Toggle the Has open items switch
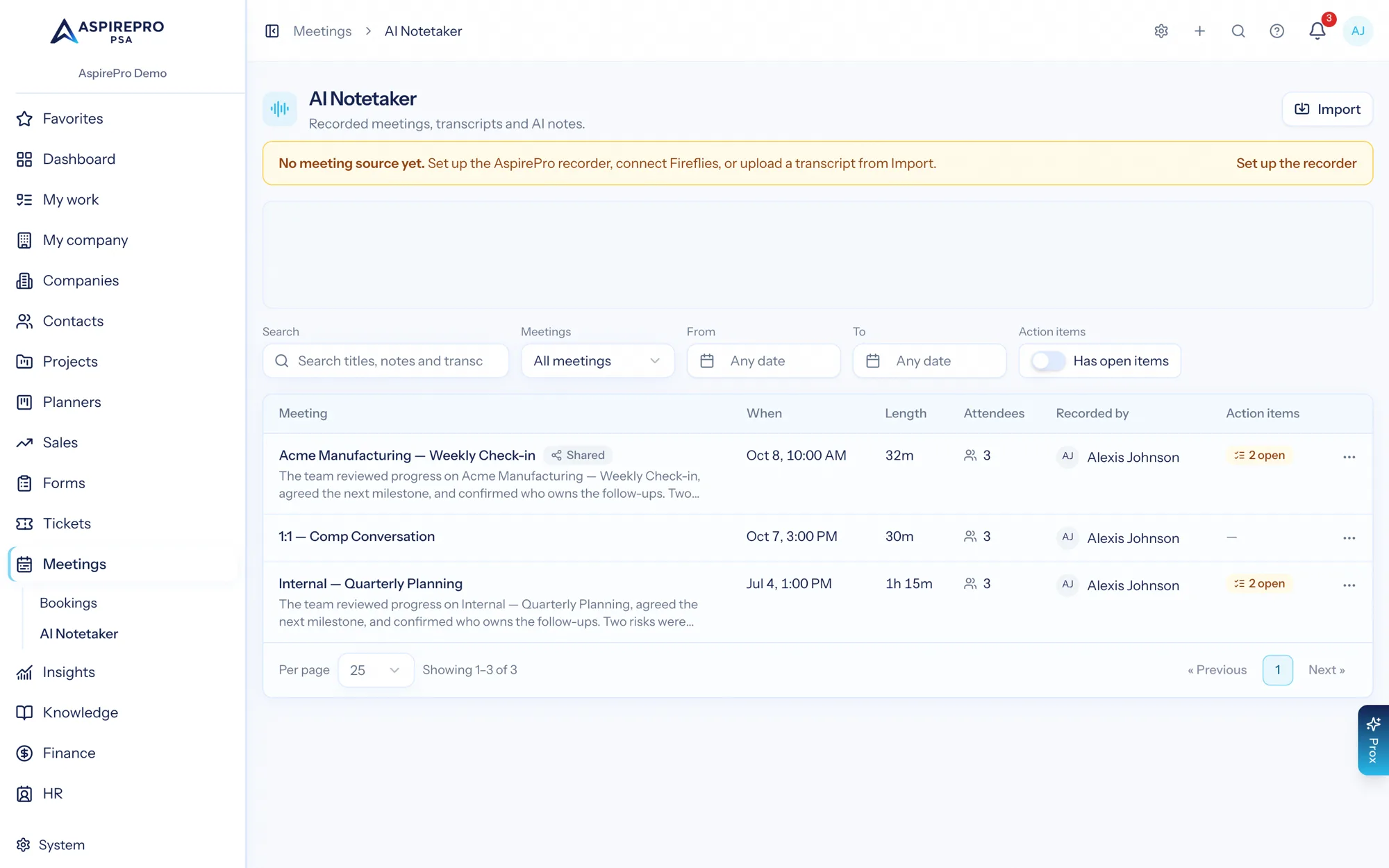Image resolution: width=1389 pixels, height=868 pixels. (1047, 361)
